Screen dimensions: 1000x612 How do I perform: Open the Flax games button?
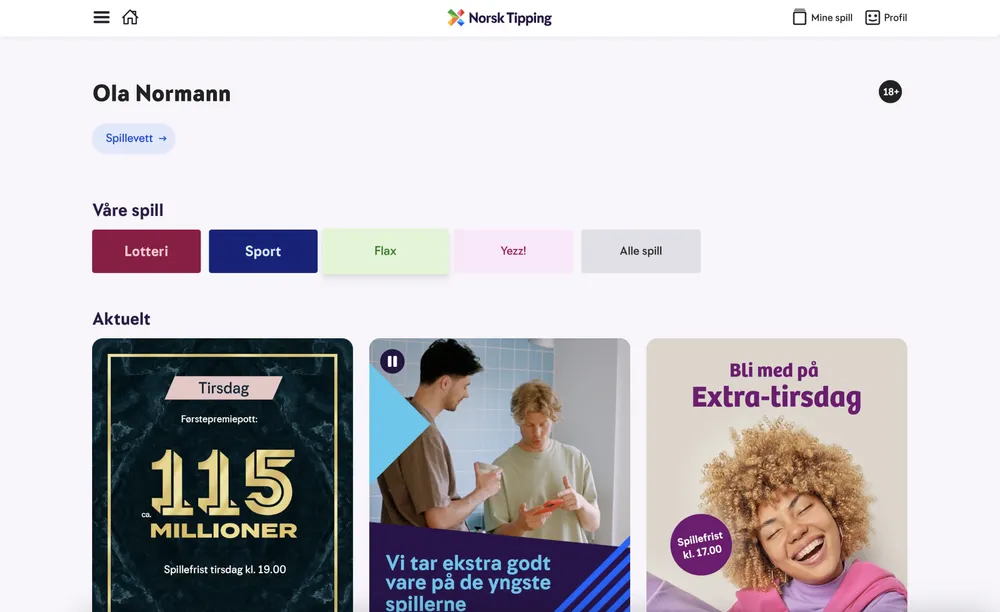click(x=385, y=251)
